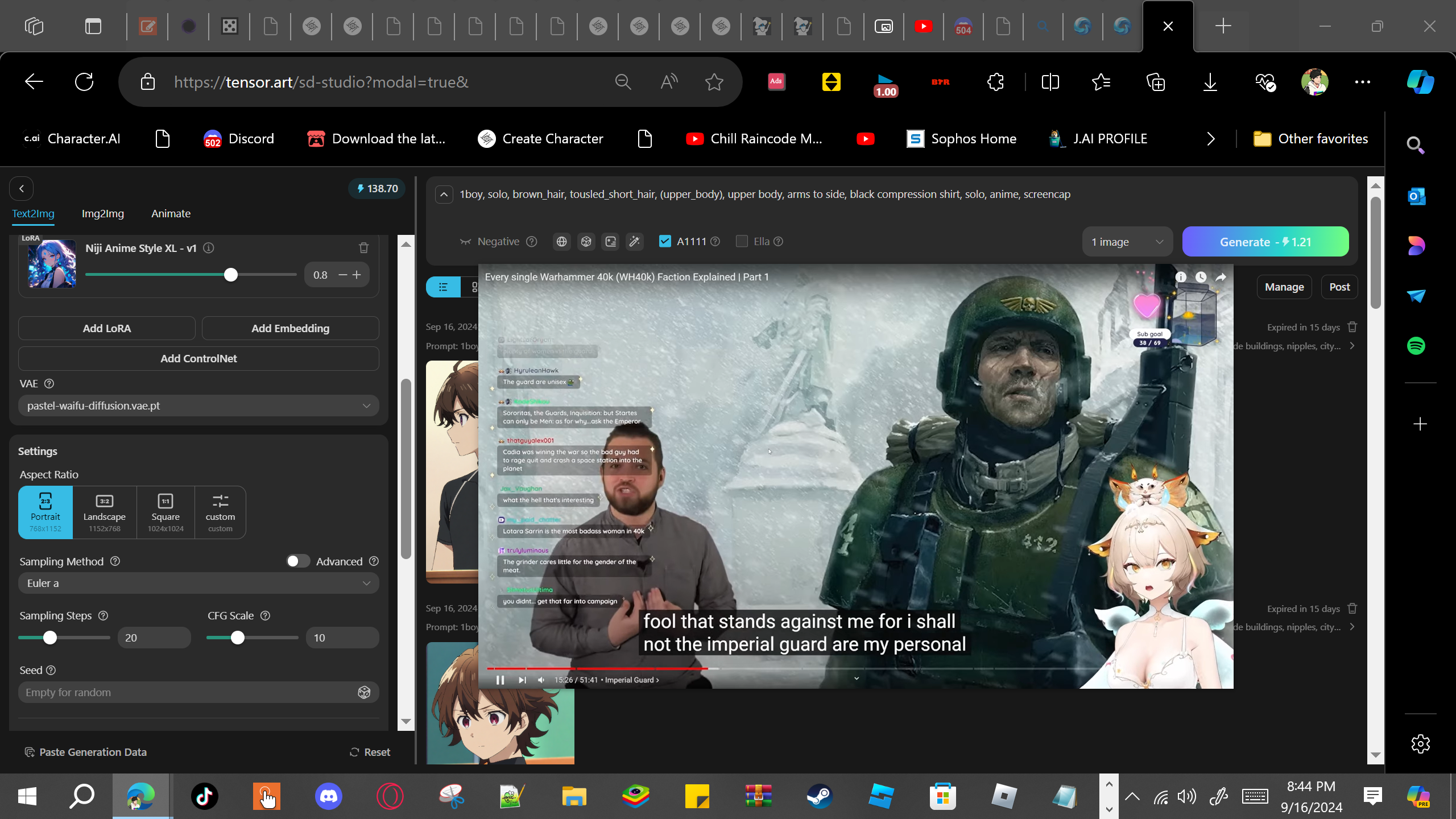Open a new browser tab

tap(1223, 26)
